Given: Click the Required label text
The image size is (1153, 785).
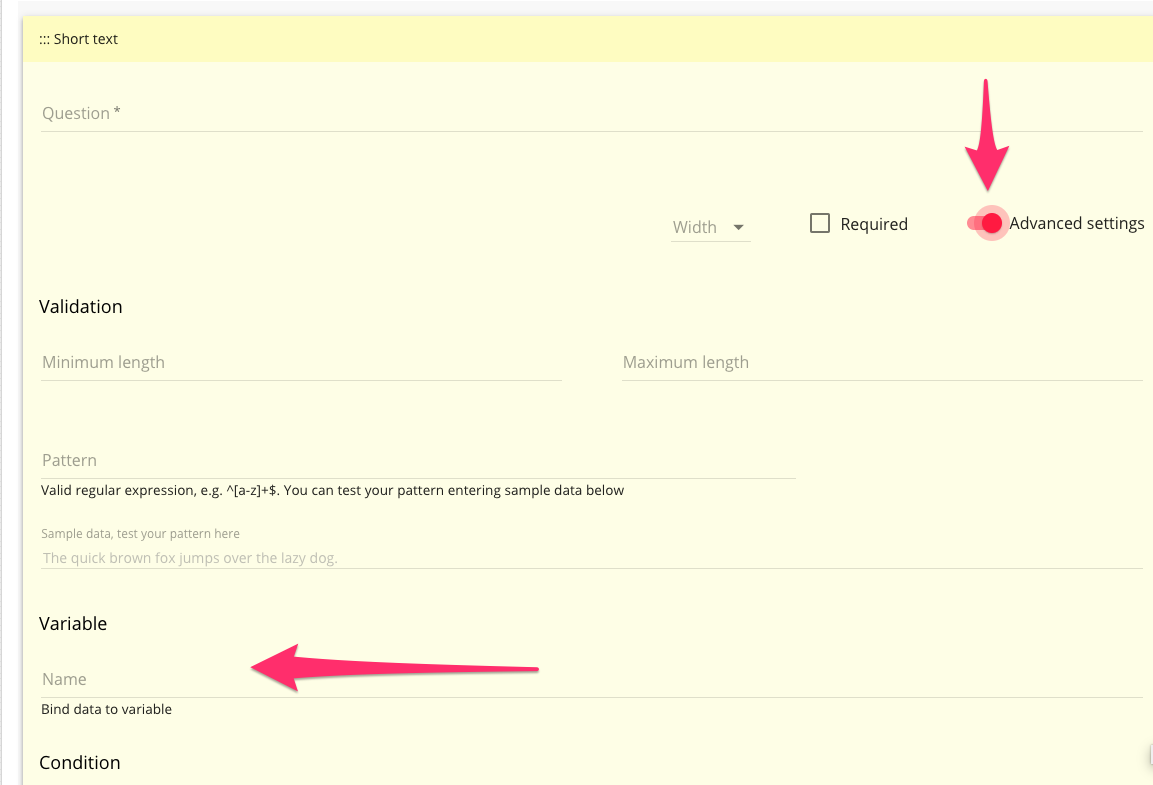Looking at the screenshot, I should point(874,225).
